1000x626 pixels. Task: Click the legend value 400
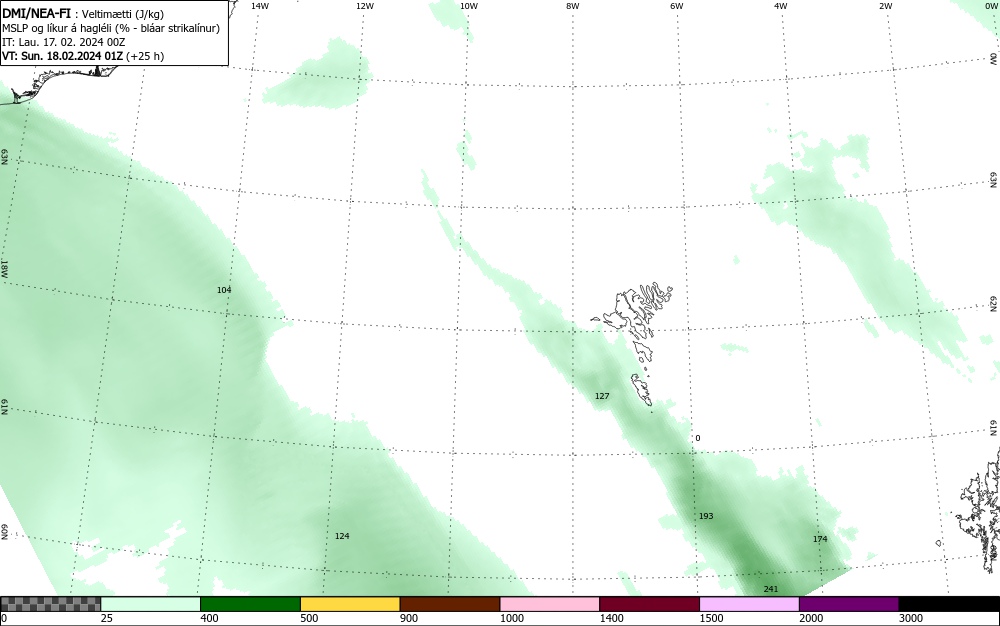(x=209, y=618)
